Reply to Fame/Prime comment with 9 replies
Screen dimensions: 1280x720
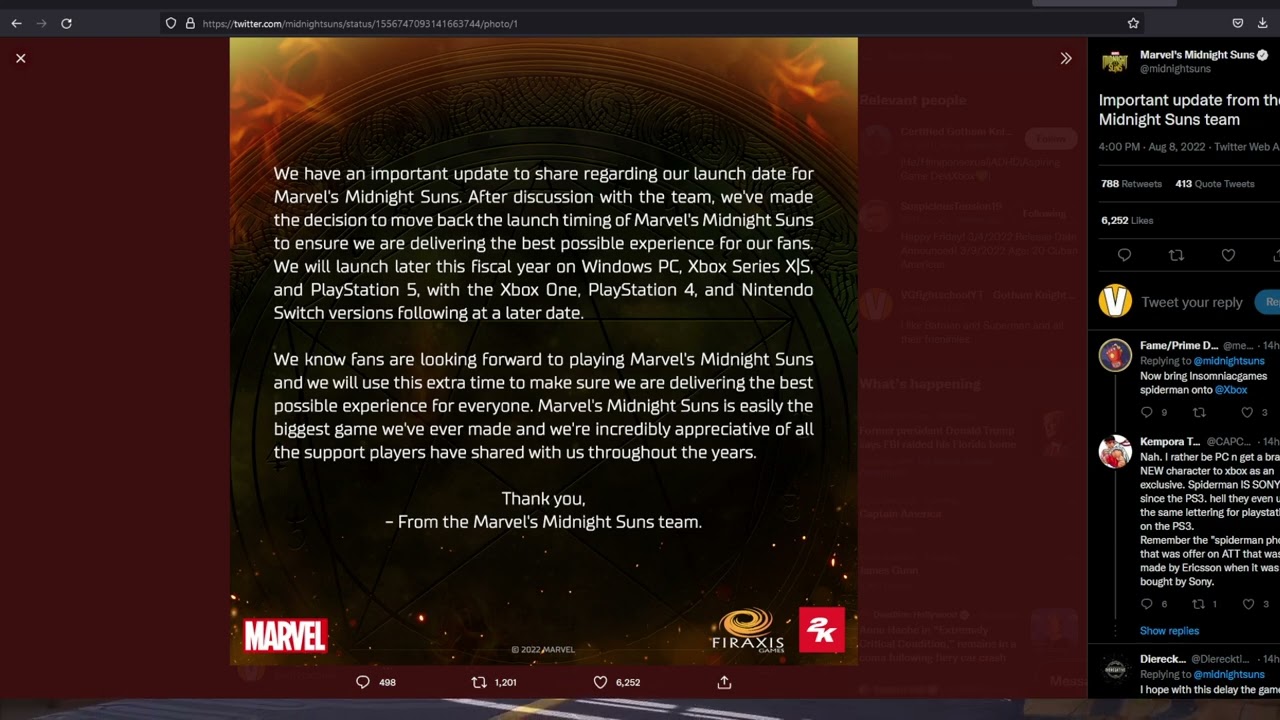coord(1147,412)
